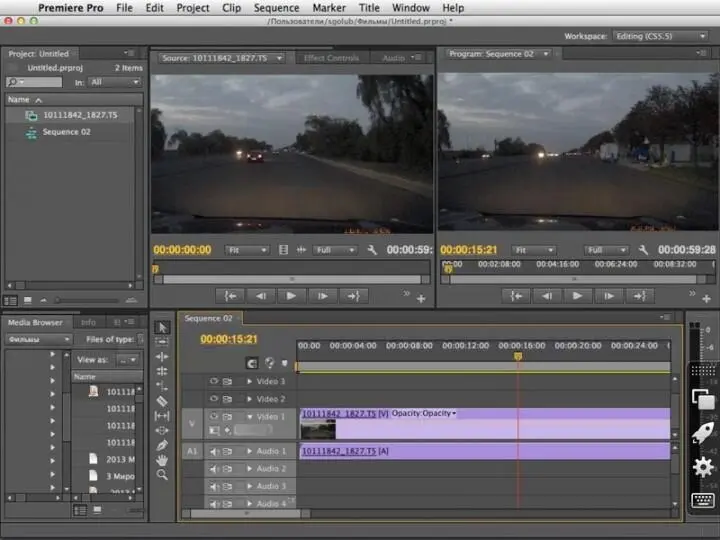720x540 pixels.
Task: Choose the Rolling Edit tool
Action: [162, 371]
